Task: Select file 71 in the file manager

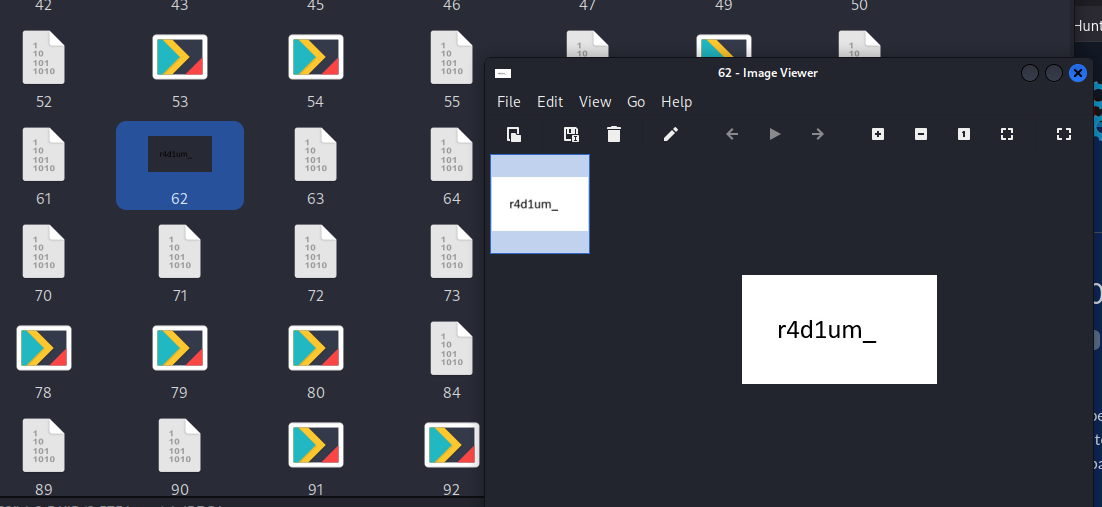Action: [x=180, y=263]
